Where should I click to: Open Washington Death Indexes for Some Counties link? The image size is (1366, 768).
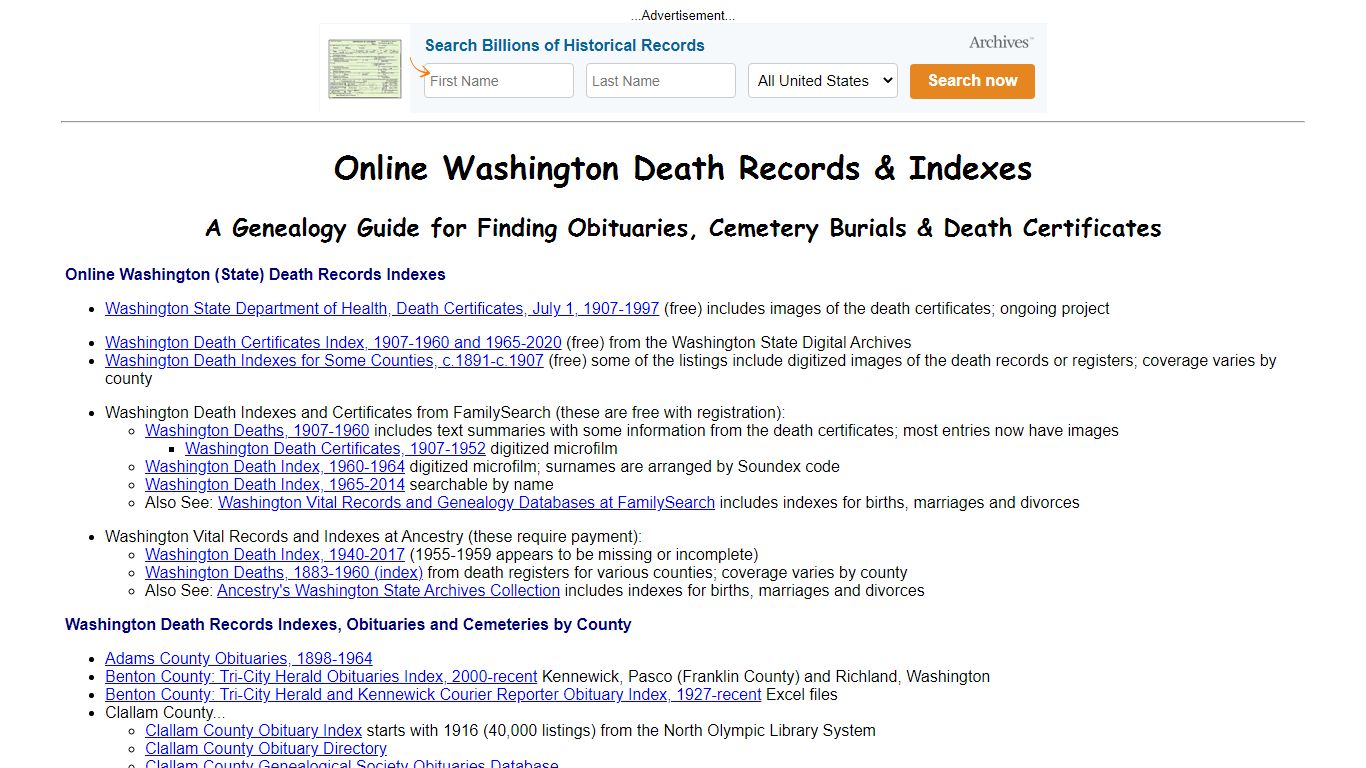coord(324,360)
